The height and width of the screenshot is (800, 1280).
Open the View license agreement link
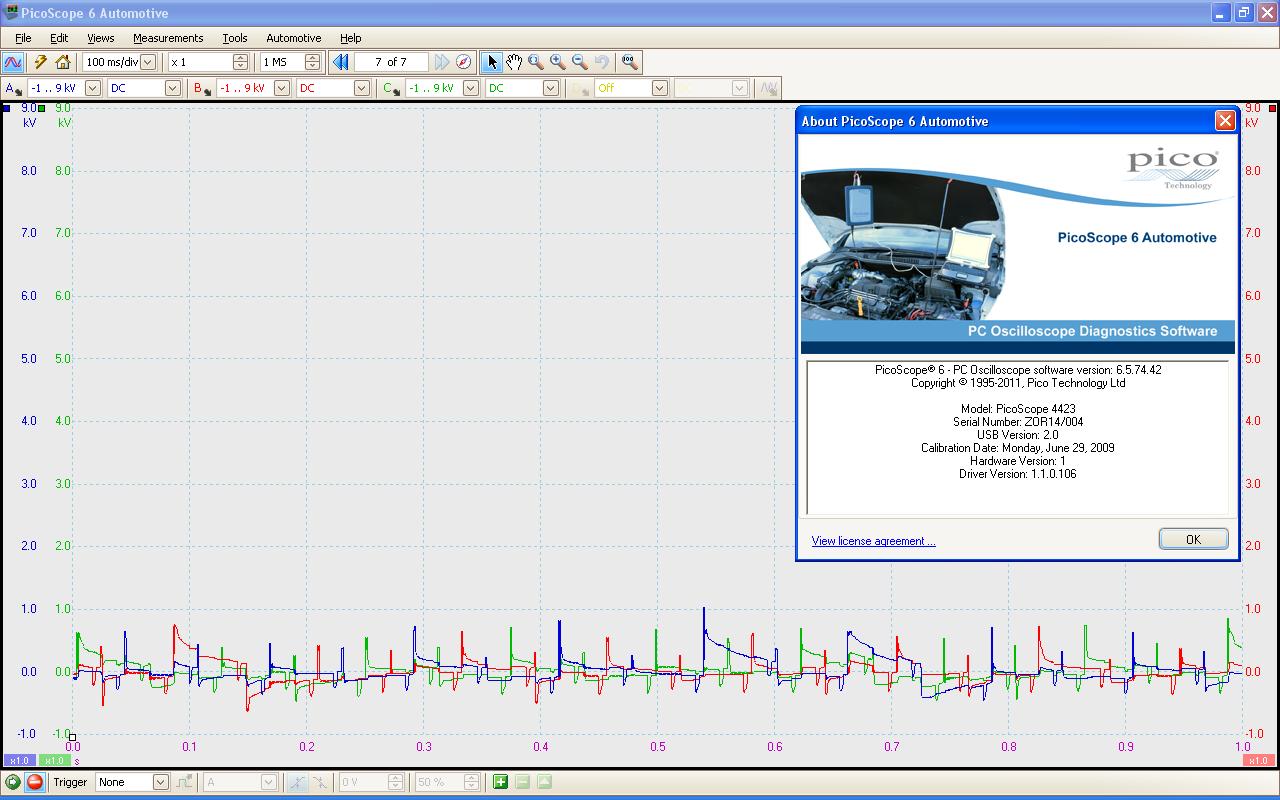[873, 541]
